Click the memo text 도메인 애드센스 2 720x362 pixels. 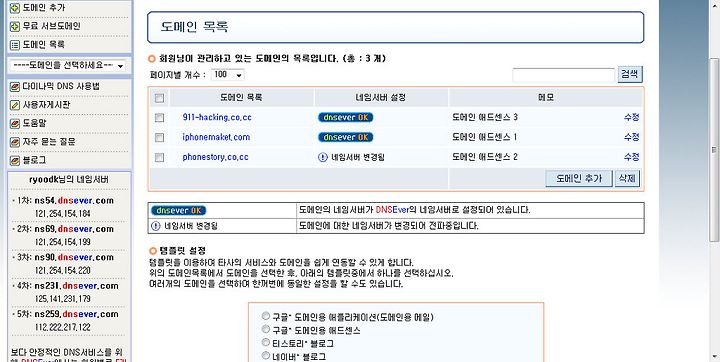485,157
